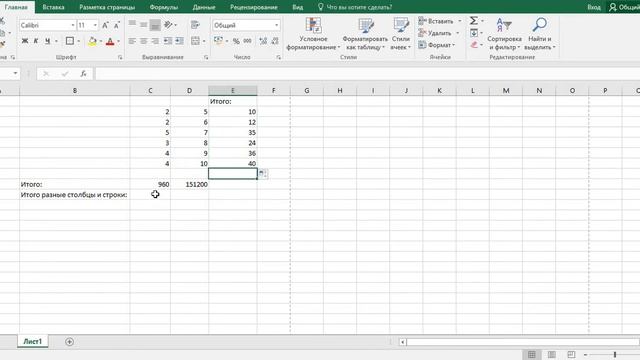Screen dimensions: 640x360
Task: Open the Число dialog launcher
Action: 278,58
